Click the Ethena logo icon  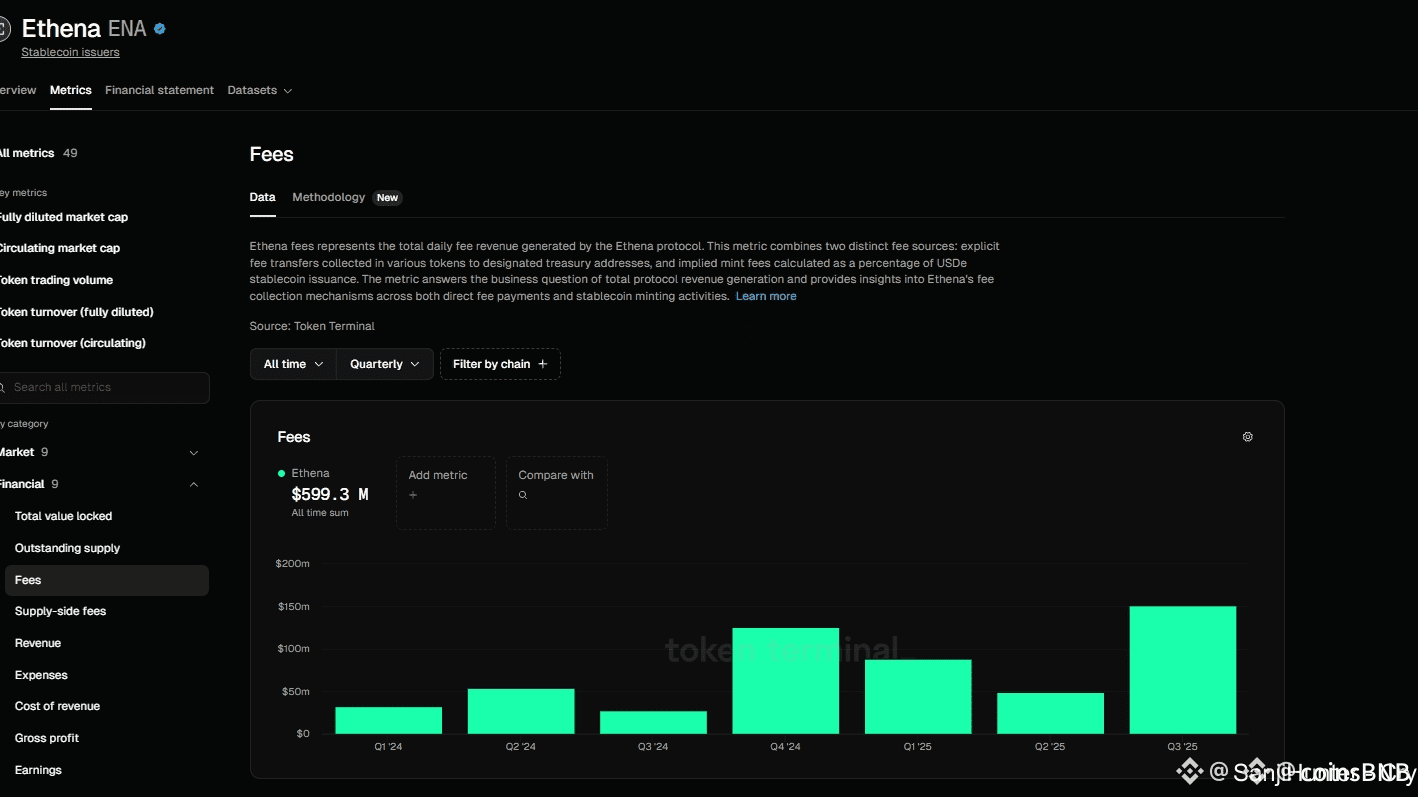pos(4,29)
